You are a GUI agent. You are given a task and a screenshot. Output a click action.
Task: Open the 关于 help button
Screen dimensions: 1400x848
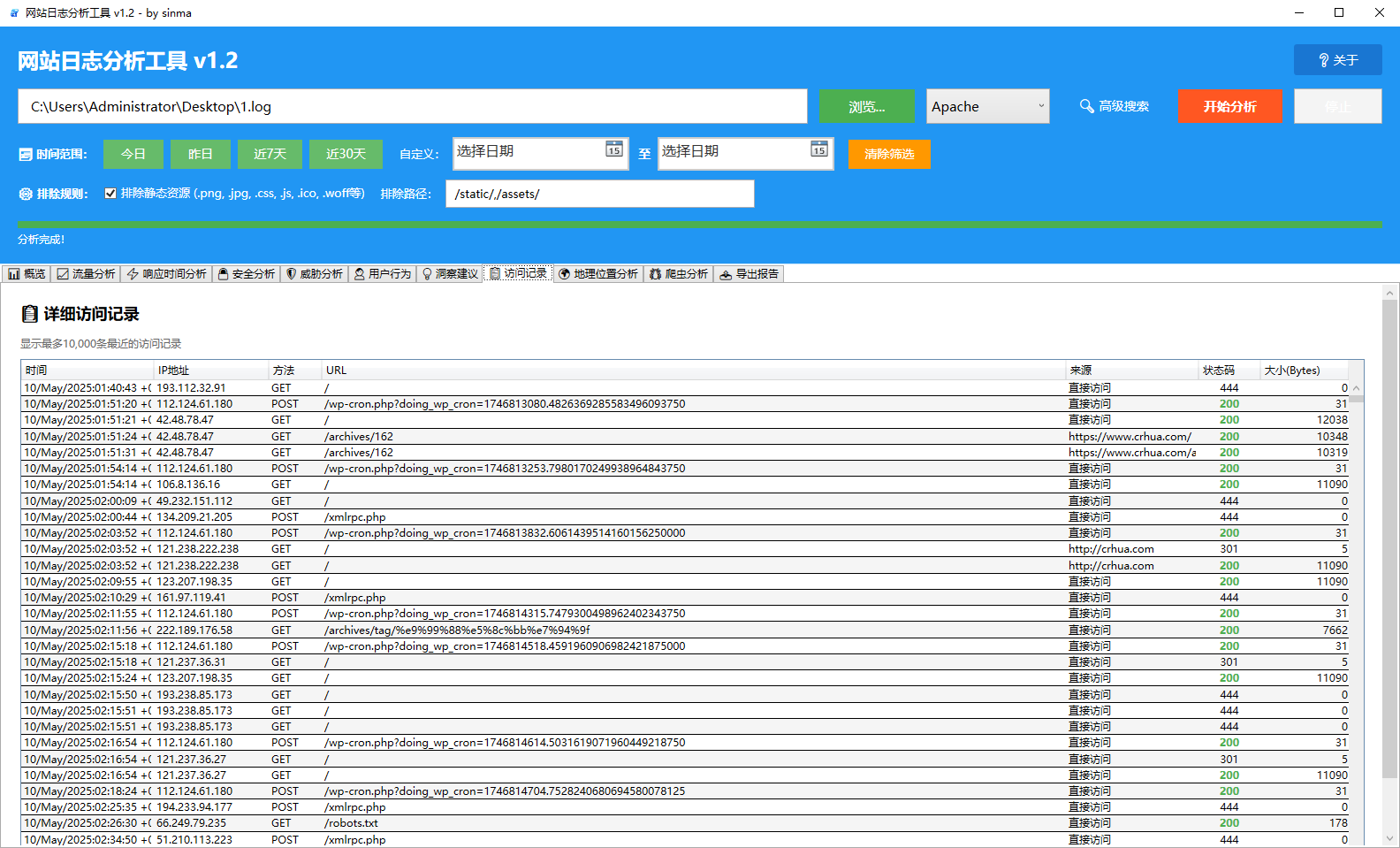1337,60
